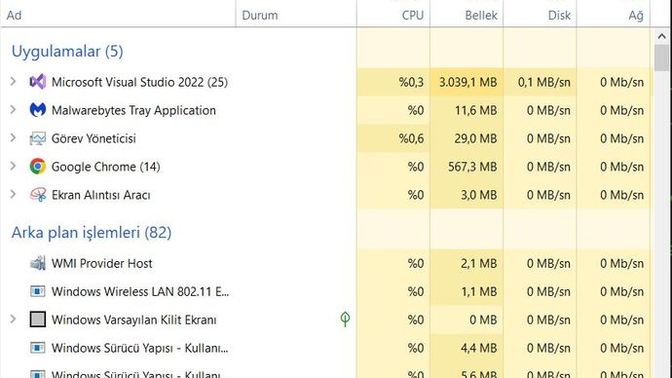Click WMI Provider Host's 2,1 MB value
The height and width of the screenshot is (378, 672).
pyautogui.click(x=479, y=263)
